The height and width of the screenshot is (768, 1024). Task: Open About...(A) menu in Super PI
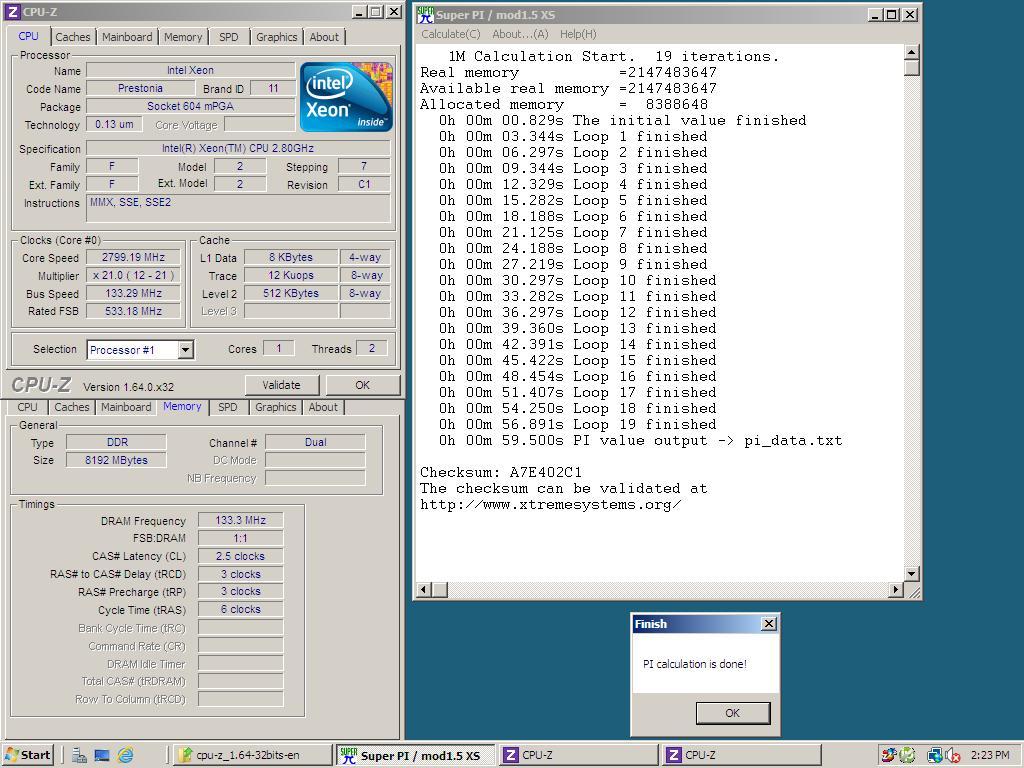[x=520, y=34]
